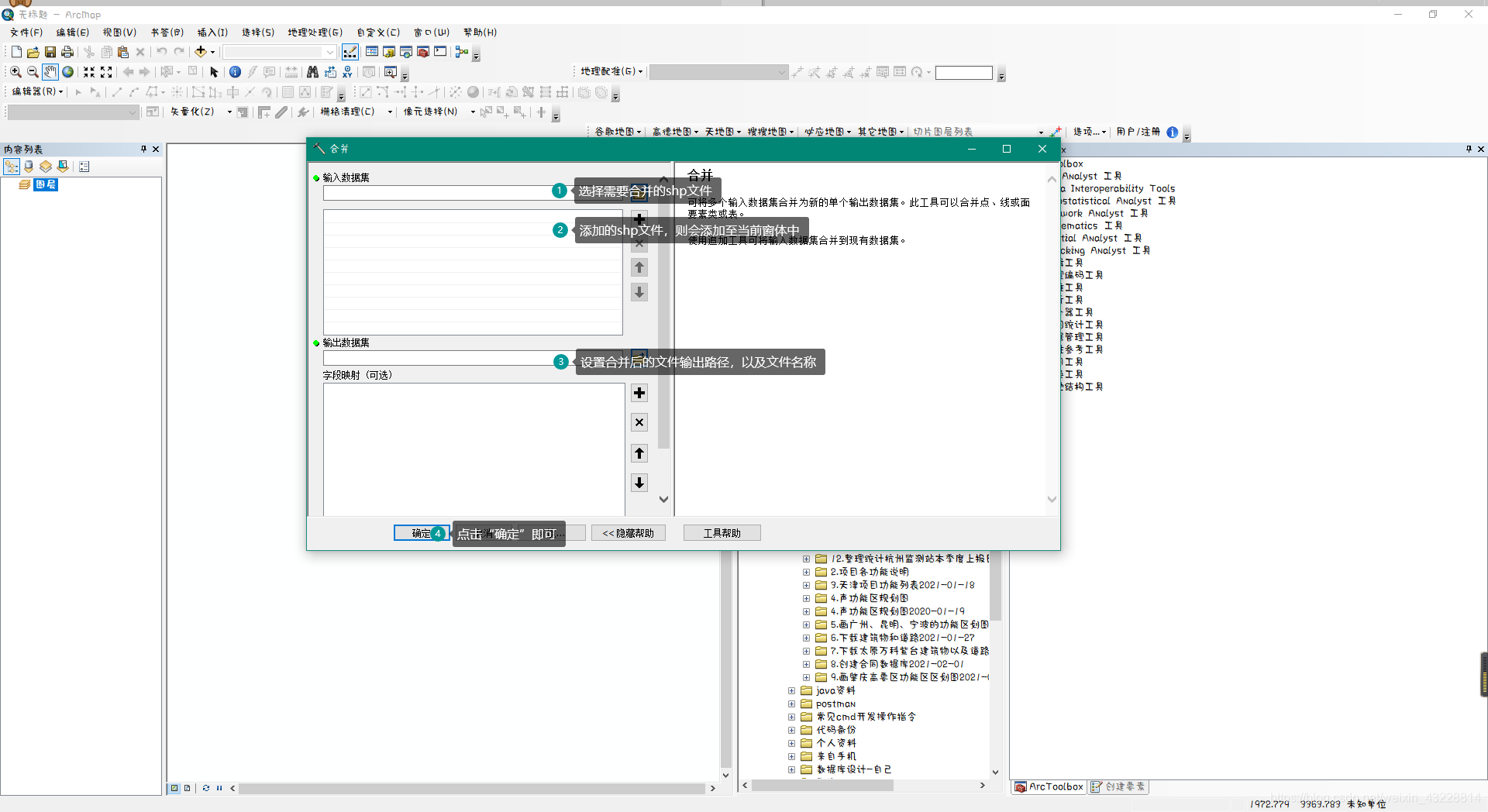Open the 文件(F) menu
Screen dimensions: 1488x812
point(26,33)
